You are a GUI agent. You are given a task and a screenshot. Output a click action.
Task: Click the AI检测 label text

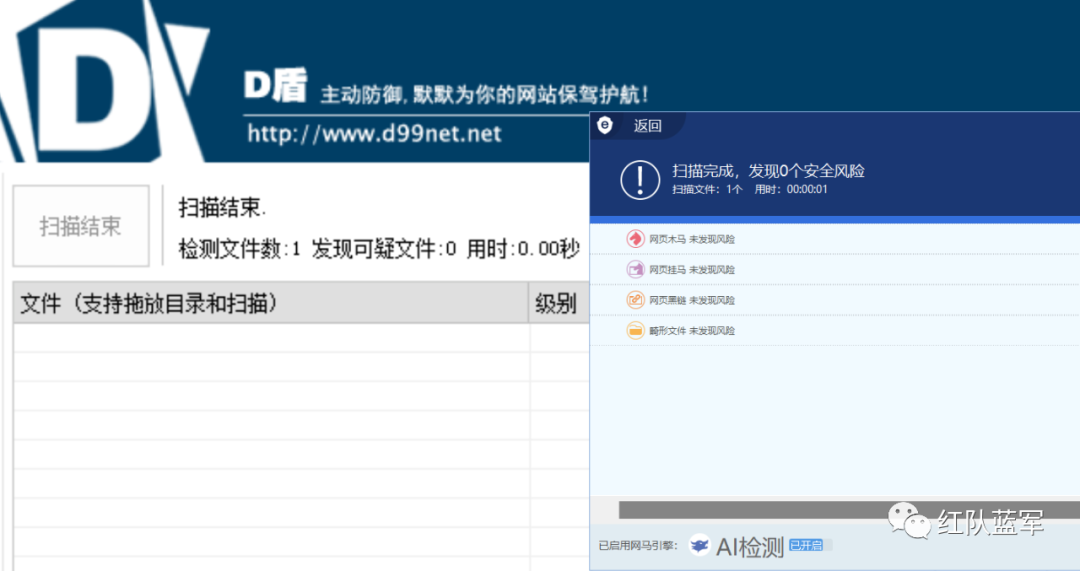tap(750, 547)
